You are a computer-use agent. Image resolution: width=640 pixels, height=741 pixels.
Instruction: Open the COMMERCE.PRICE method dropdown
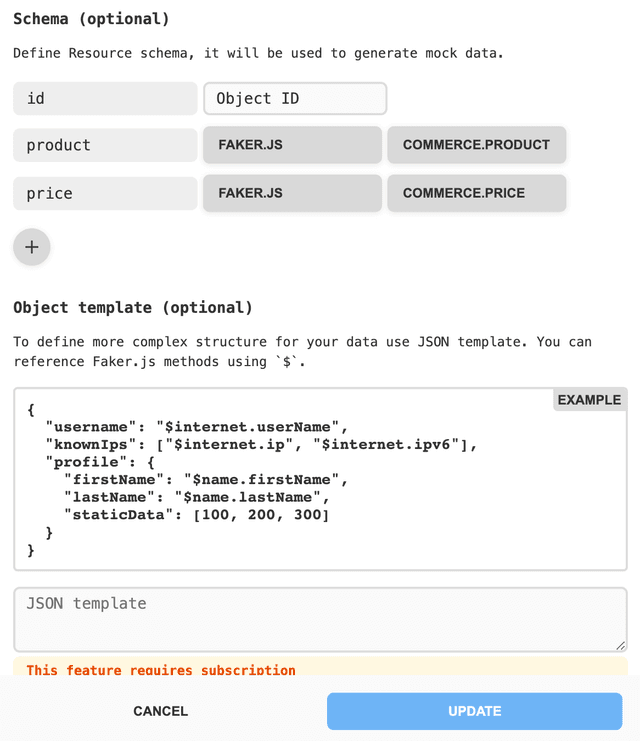coord(476,193)
